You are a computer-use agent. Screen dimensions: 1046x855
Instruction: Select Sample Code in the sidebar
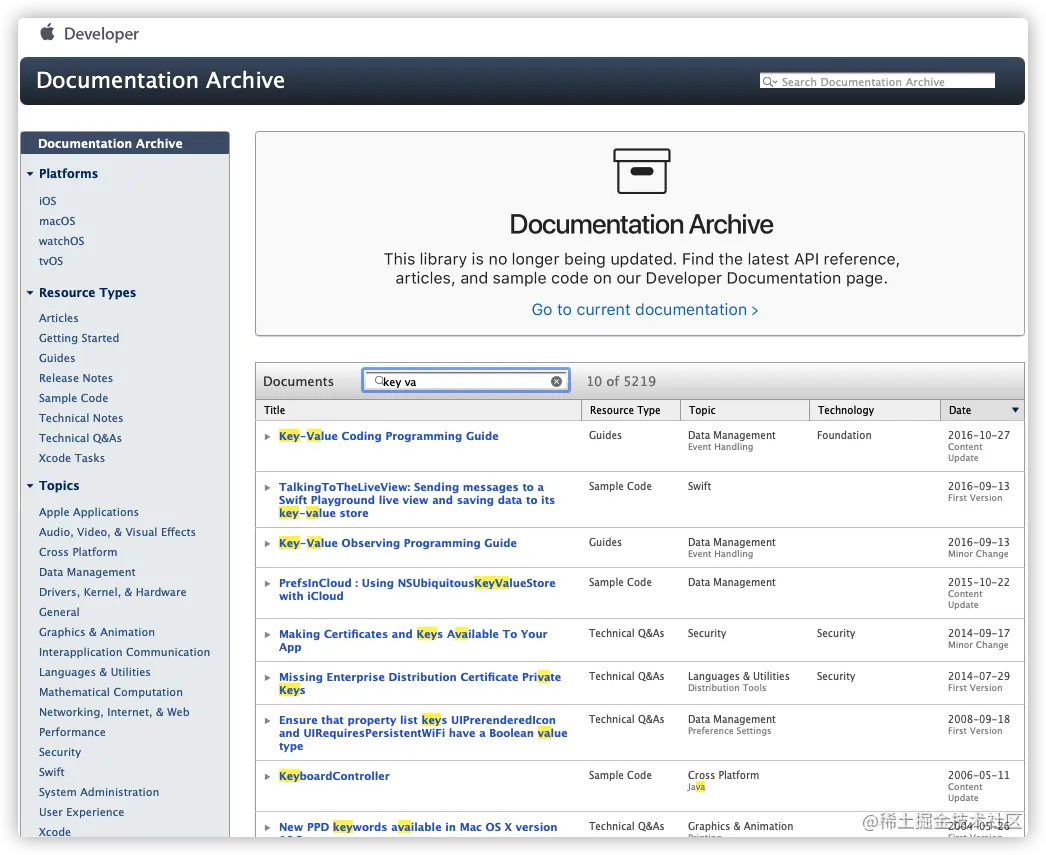[73, 398]
